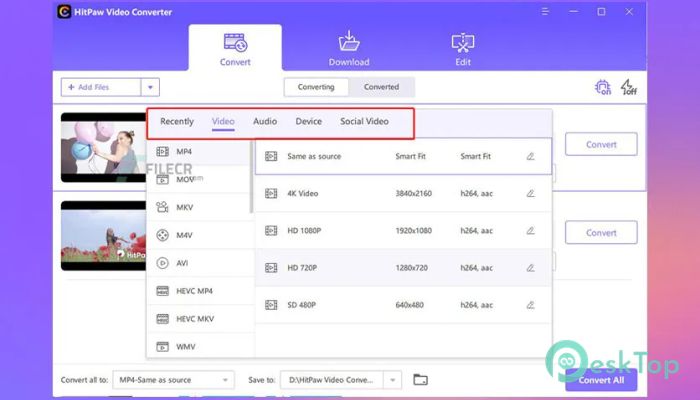The image size is (700, 400).
Task: Choose the HEVC MP4 format icon
Action: 162,291
